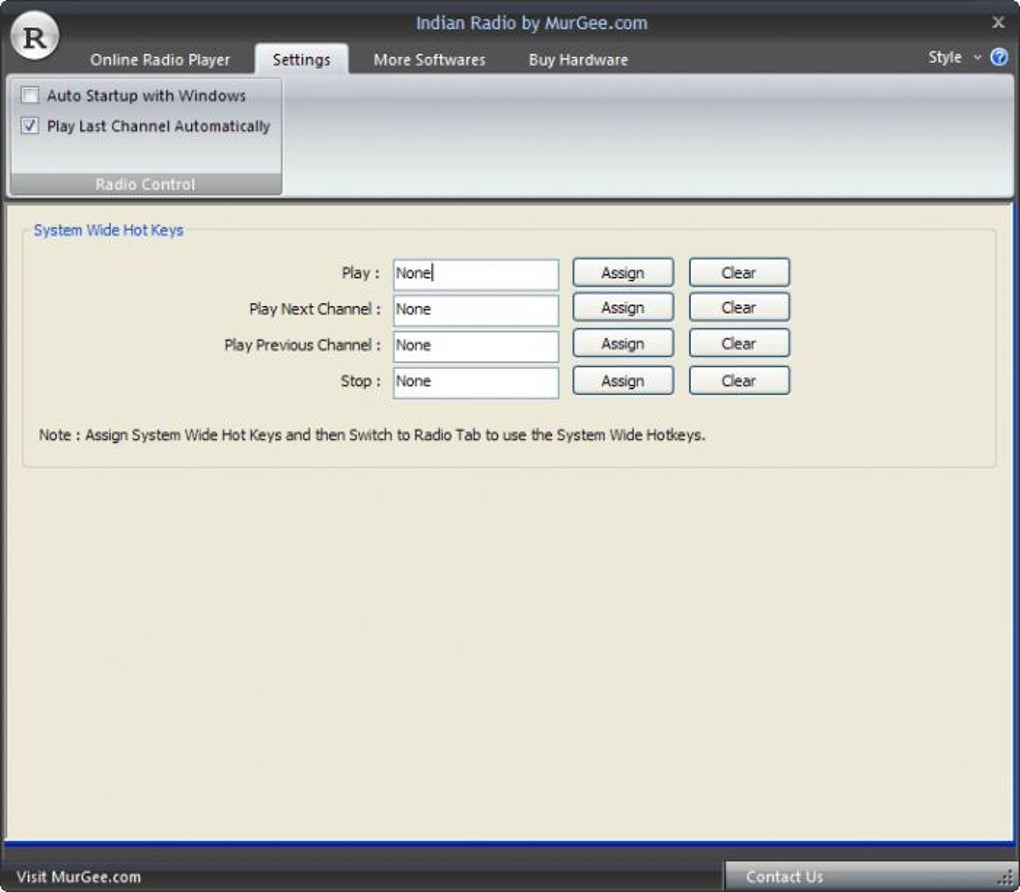1020x892 pixels.
Task: Click the Play Next Channel hotkey field
Action: coord(476,310)
